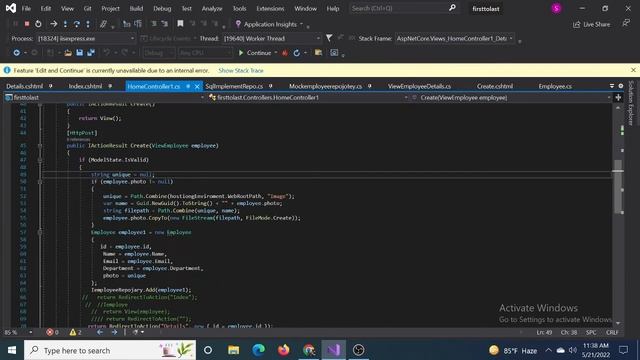Open the Debug menu
The image size is (640, 360).
162,8
